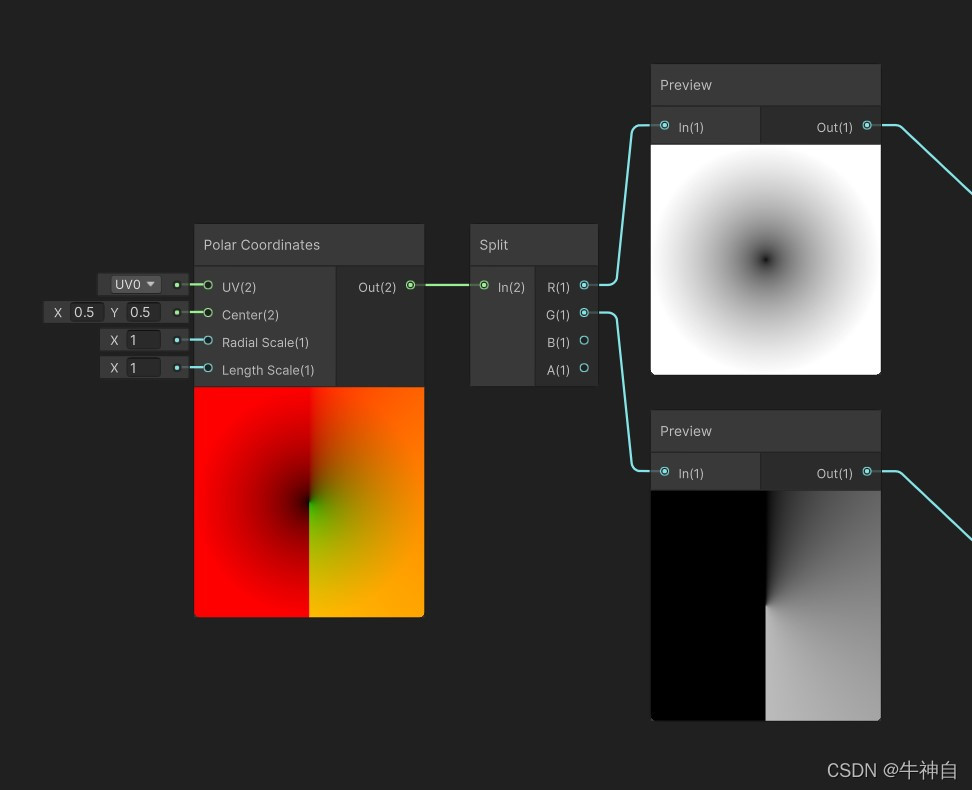The image size is (972, 790).
Task: Select the bottom Preview node title bar
Action: click(766, 431)
